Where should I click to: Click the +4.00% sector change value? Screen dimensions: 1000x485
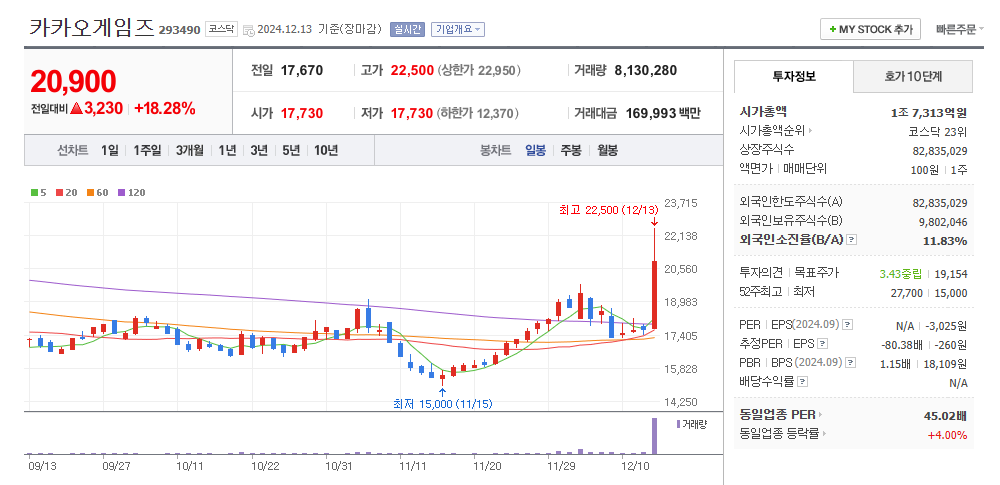tap(947, 435)
